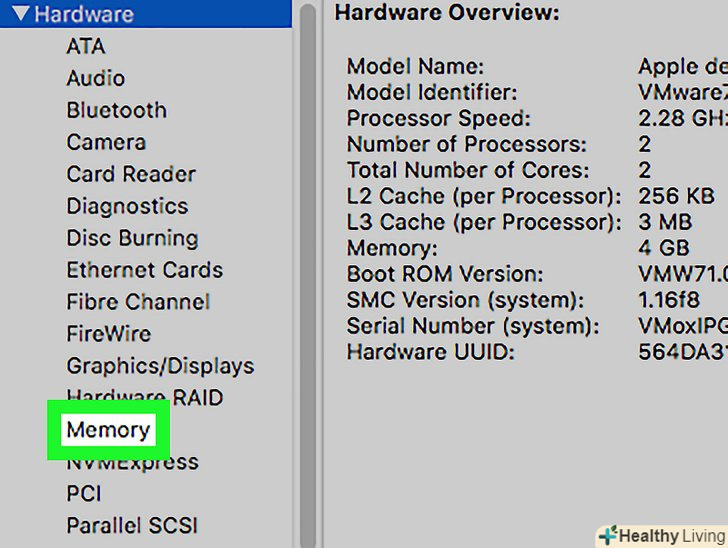Collapse the Hardware disclosure triangle
728x548 pixels.
(x=18, y=15)
